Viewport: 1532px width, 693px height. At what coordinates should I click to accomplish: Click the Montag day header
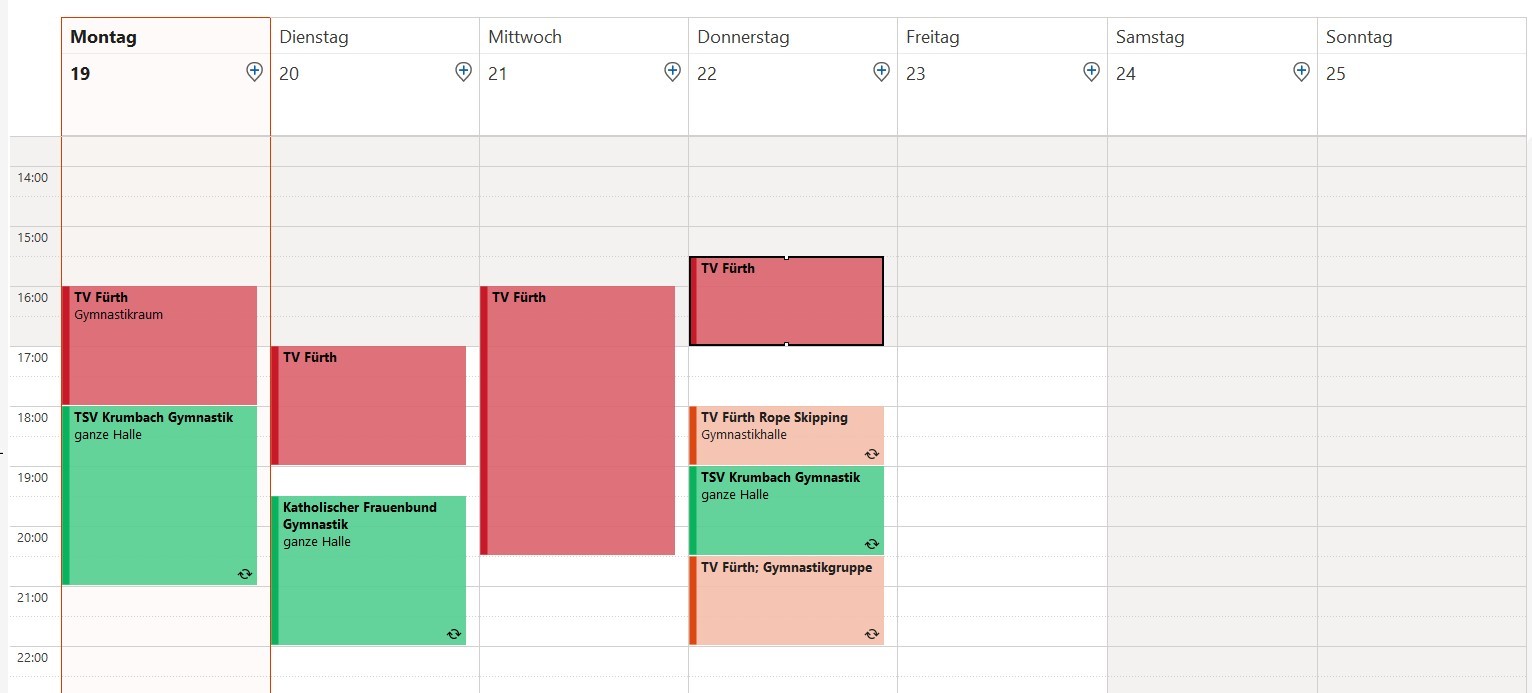coord(104,38)
